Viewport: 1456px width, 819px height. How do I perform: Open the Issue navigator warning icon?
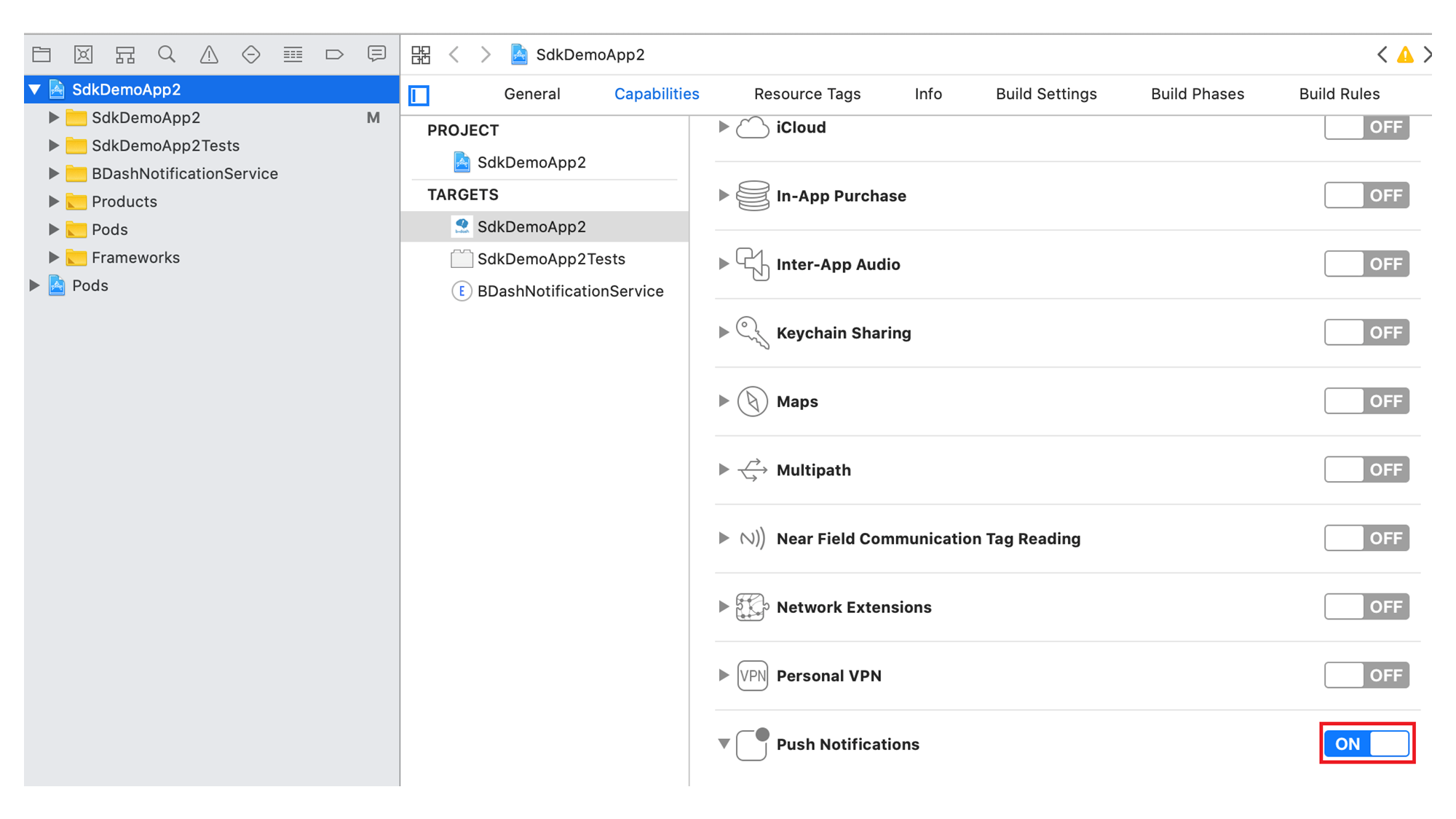click(209, 55)
